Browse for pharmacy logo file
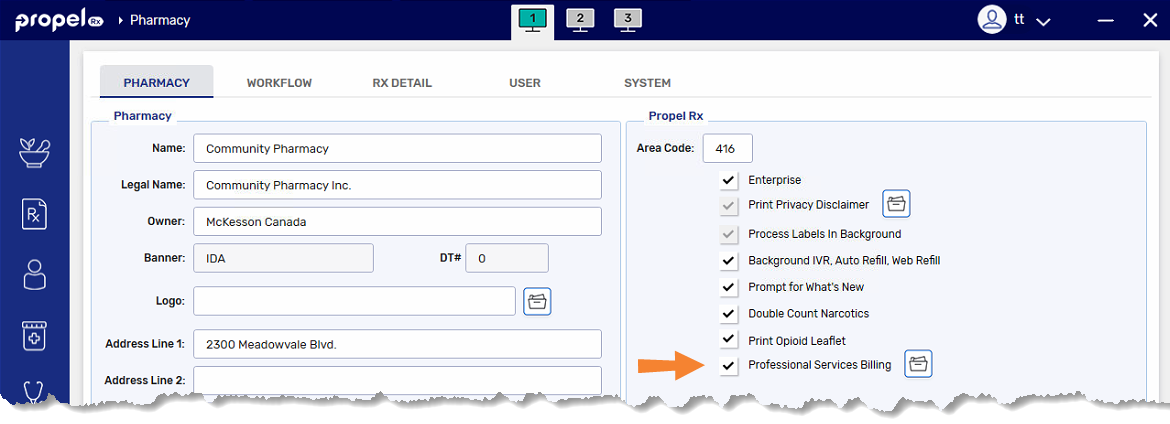 click(538, 301)
